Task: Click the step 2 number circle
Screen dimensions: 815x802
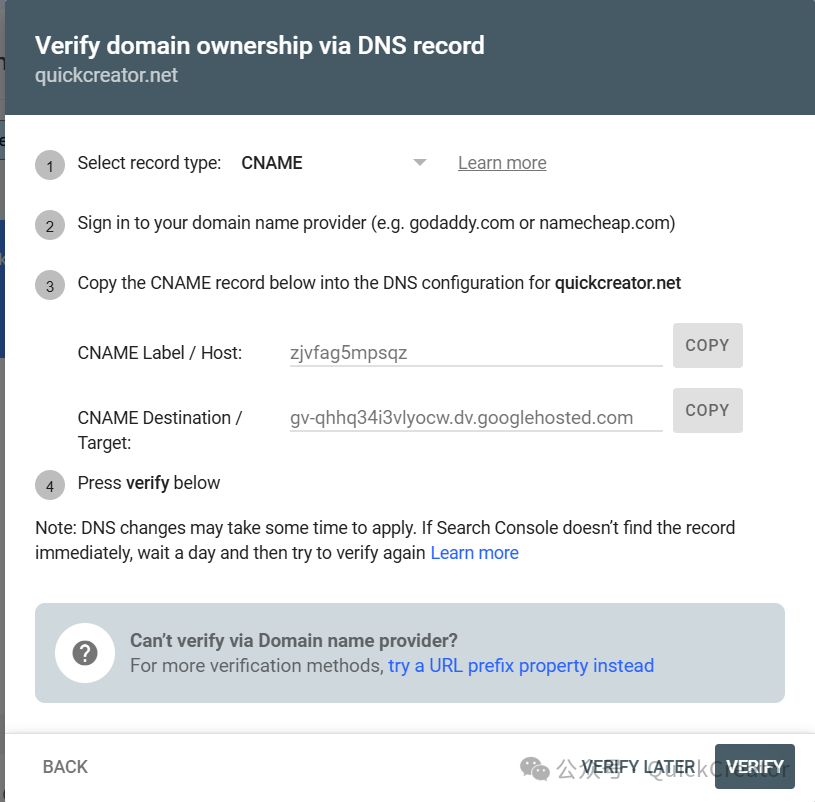Action: (50, 225)
